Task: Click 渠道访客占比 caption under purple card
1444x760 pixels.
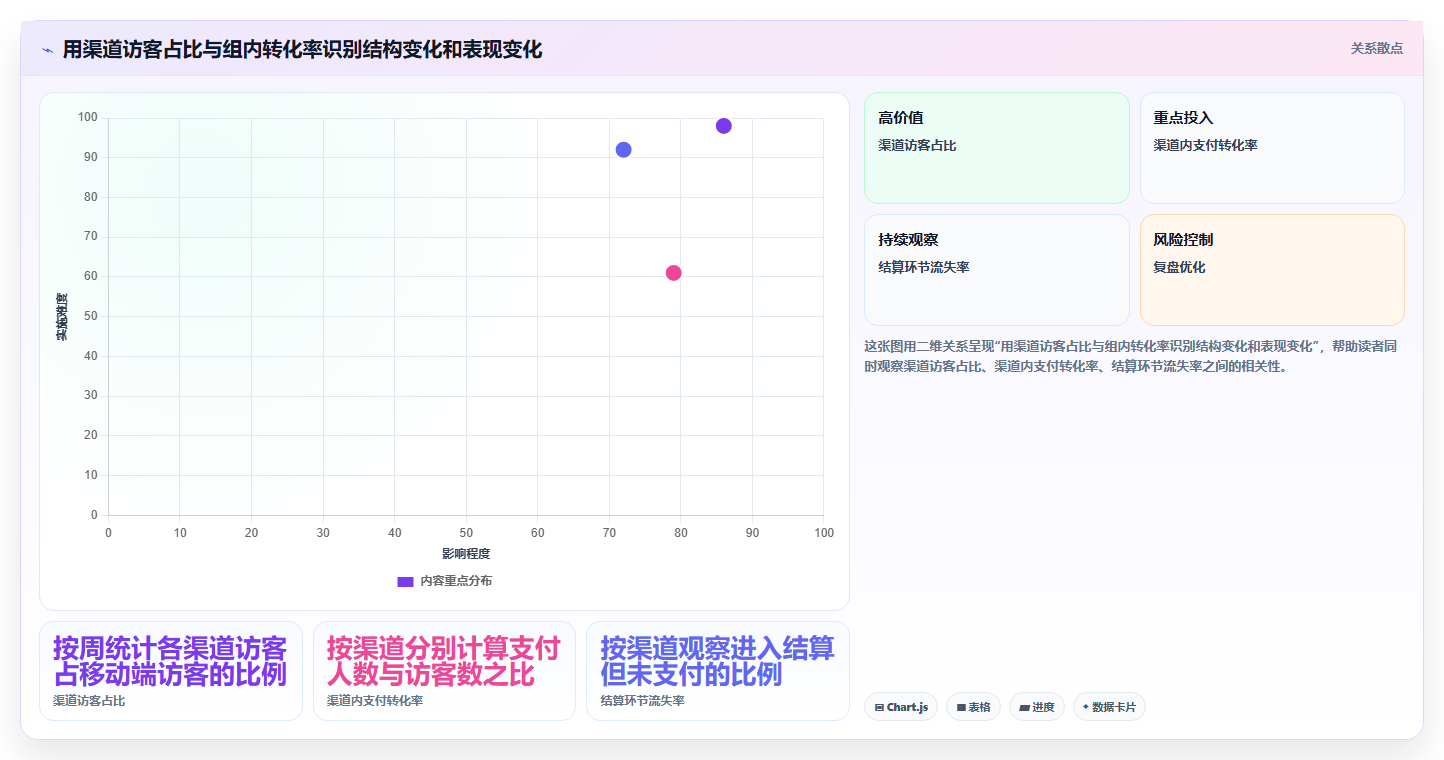Action: 89,701
